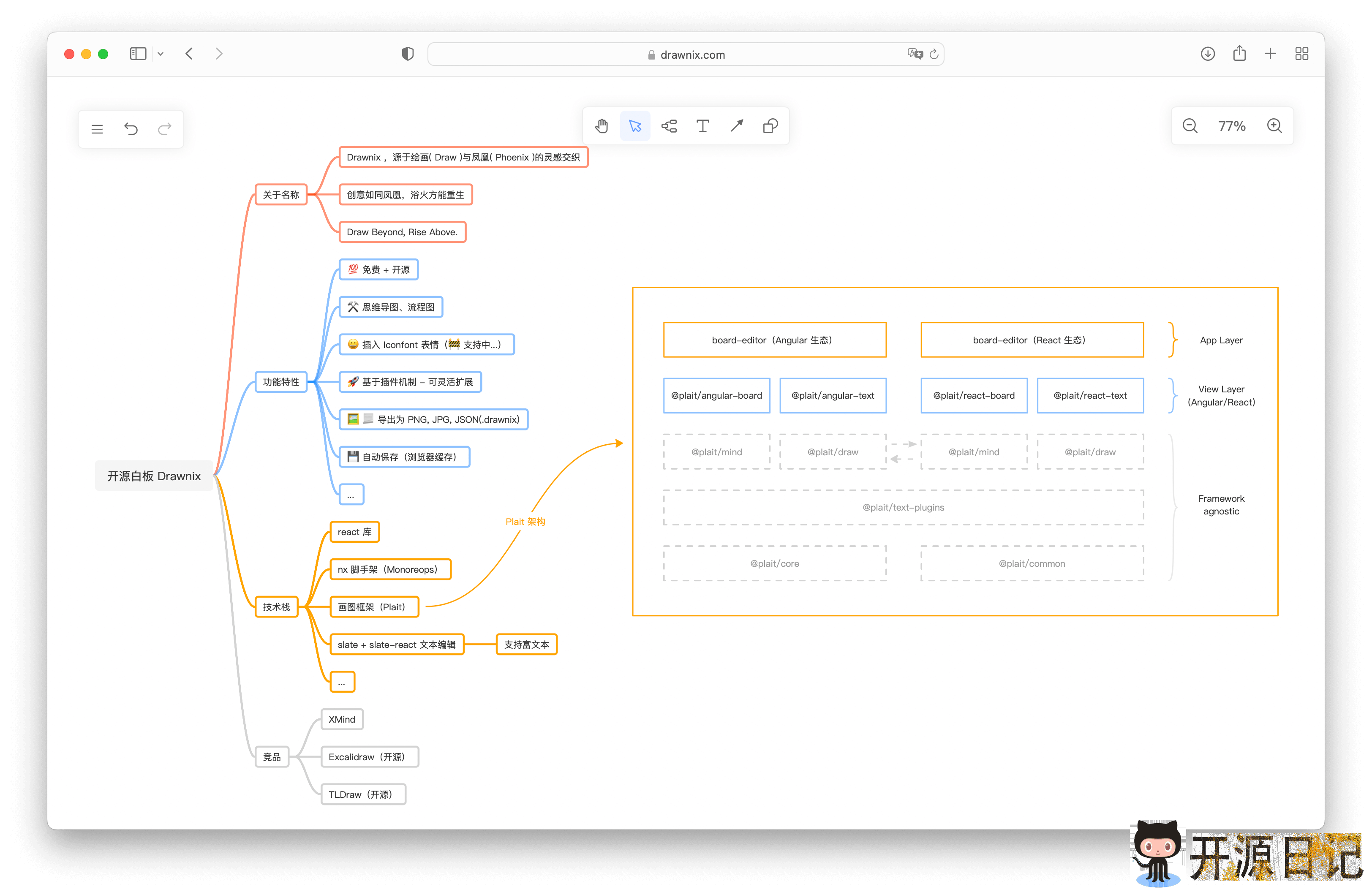This screenshot has width=1372, height=892.
Task: Select the XMind competitor node
Action: pos(342,720)
